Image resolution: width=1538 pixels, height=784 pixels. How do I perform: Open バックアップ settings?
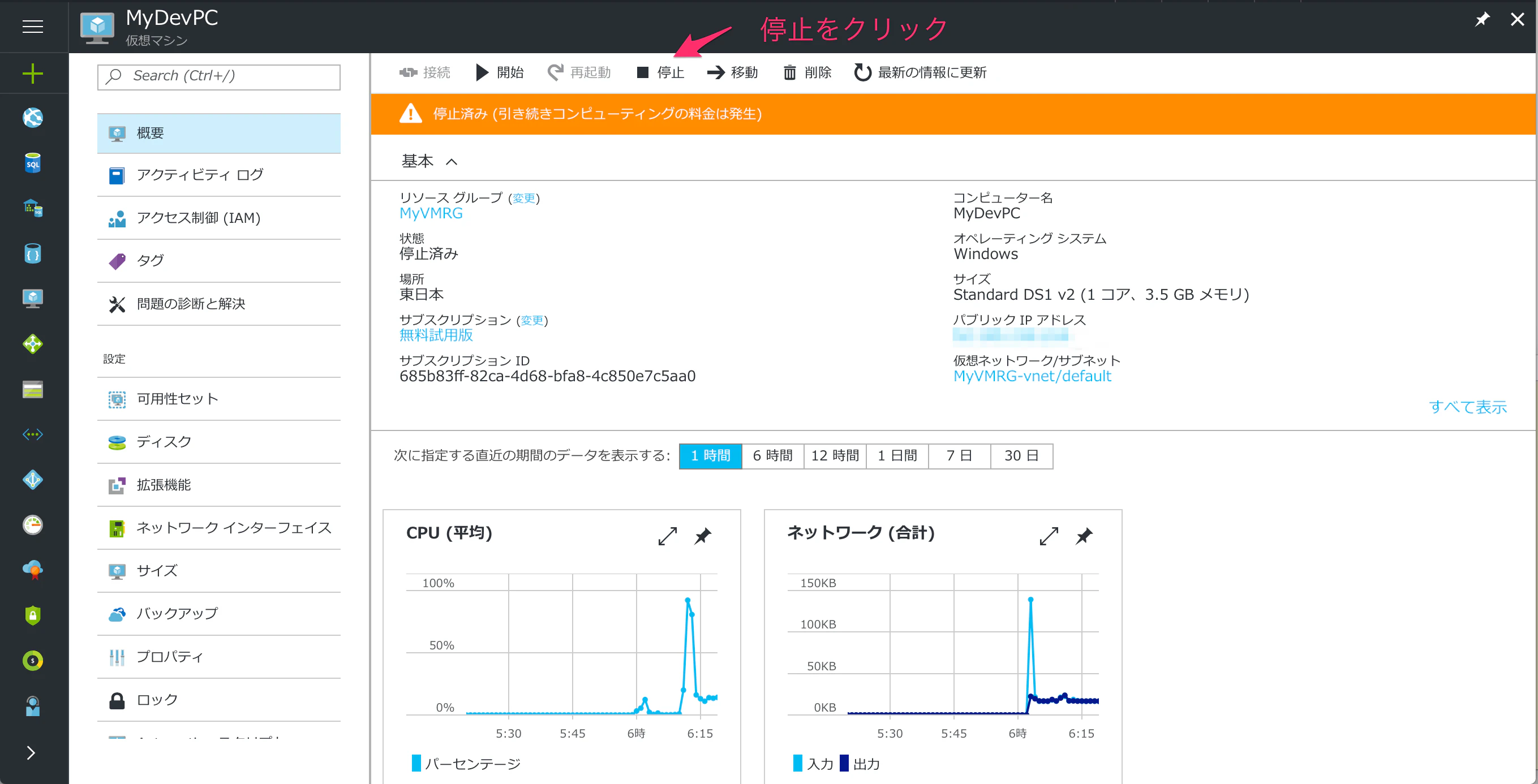click(219, 614)
